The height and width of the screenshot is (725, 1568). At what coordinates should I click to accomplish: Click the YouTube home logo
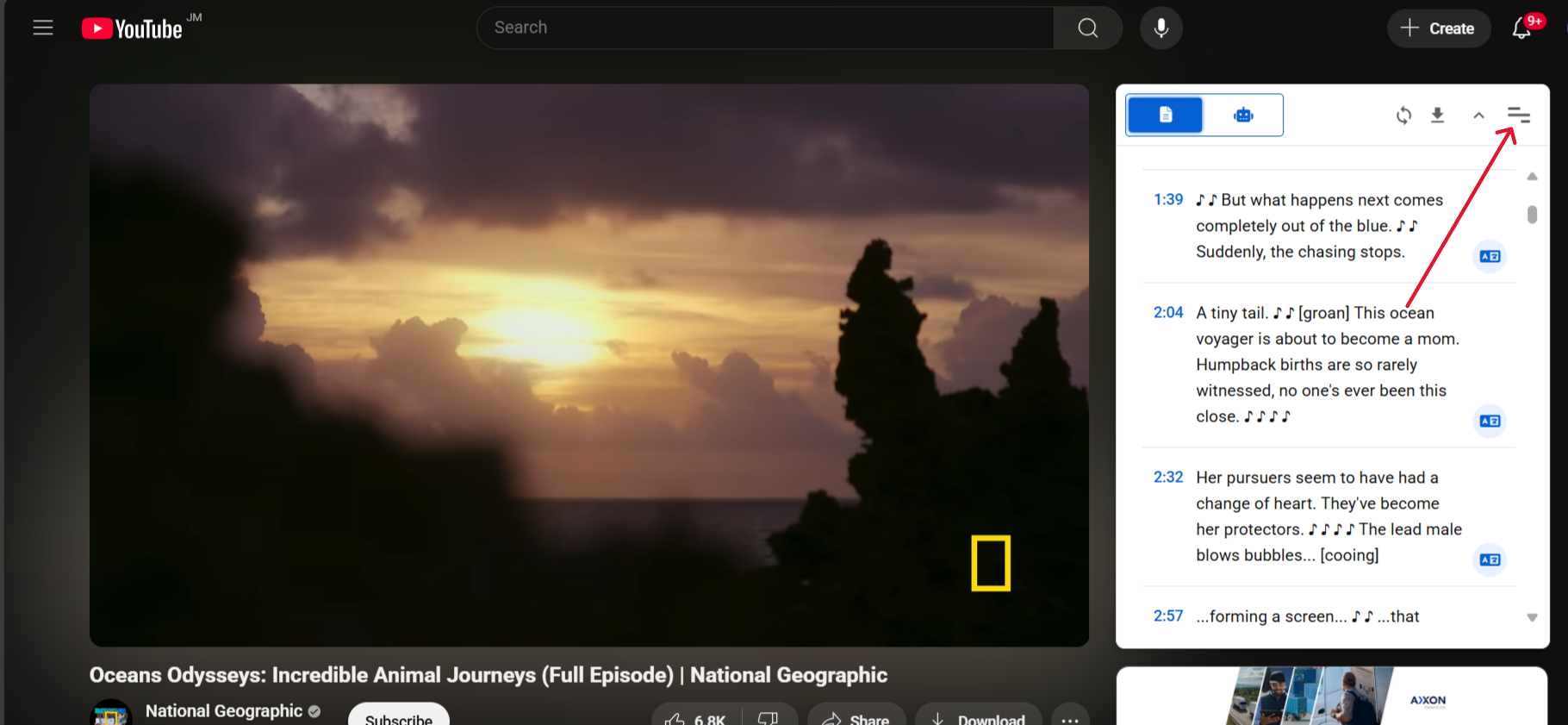point(133,28)
